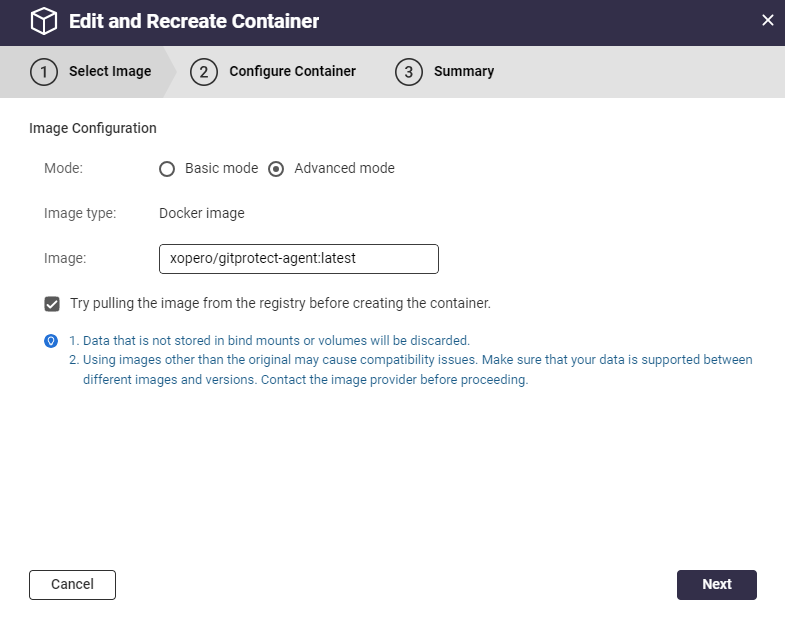
Task: Click the step 2 number circle
Action: pyautogui.click(x=204, y=72)
